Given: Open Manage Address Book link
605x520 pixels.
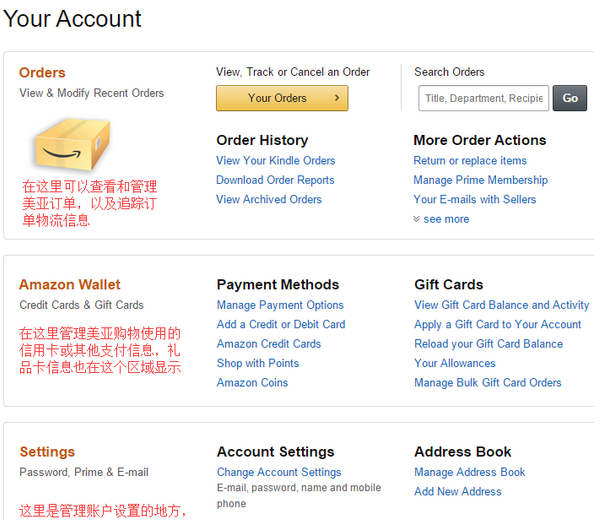Looking at the screenshot, I should pyautogui.click(x=470, y=472).
